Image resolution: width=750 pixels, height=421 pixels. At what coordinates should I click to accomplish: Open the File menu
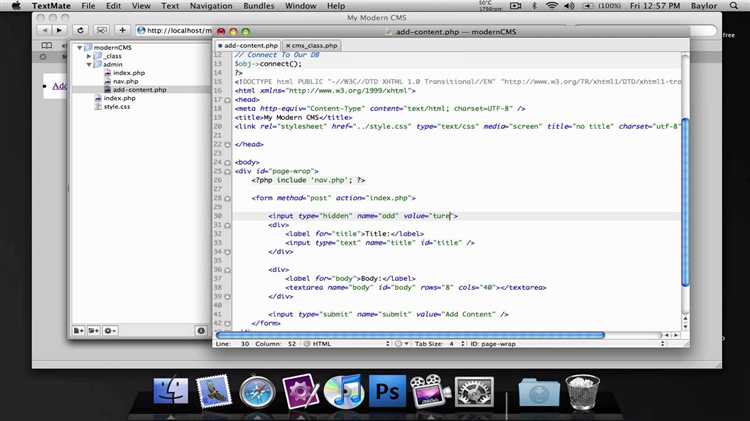pos(88,6)
